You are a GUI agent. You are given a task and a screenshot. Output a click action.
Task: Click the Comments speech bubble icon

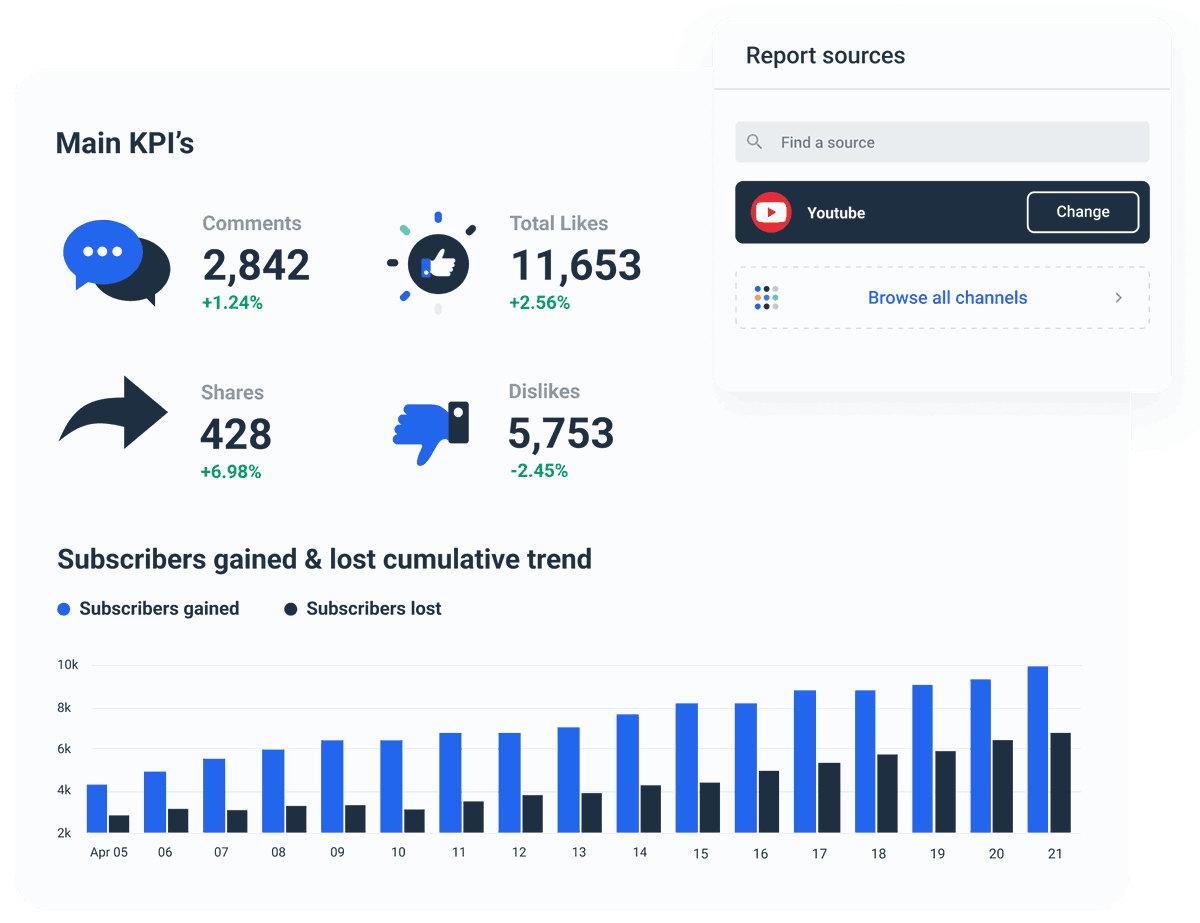coord(115,260)
